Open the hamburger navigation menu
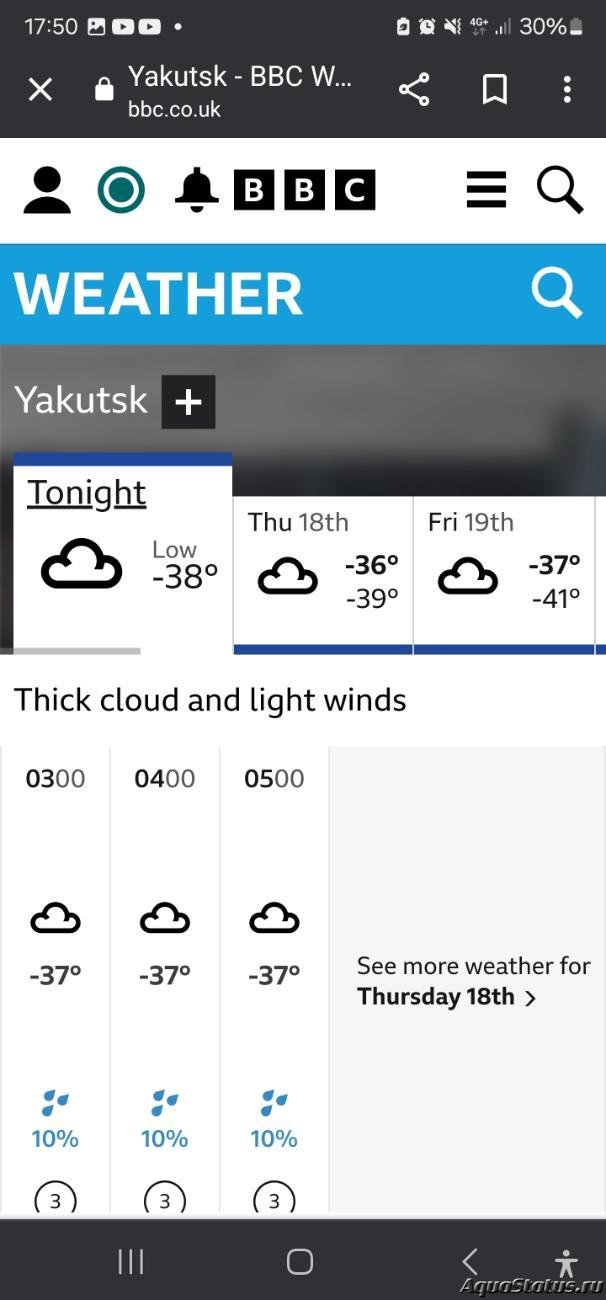The height and width of the screenshot is (1300, 606). [486, 190]
